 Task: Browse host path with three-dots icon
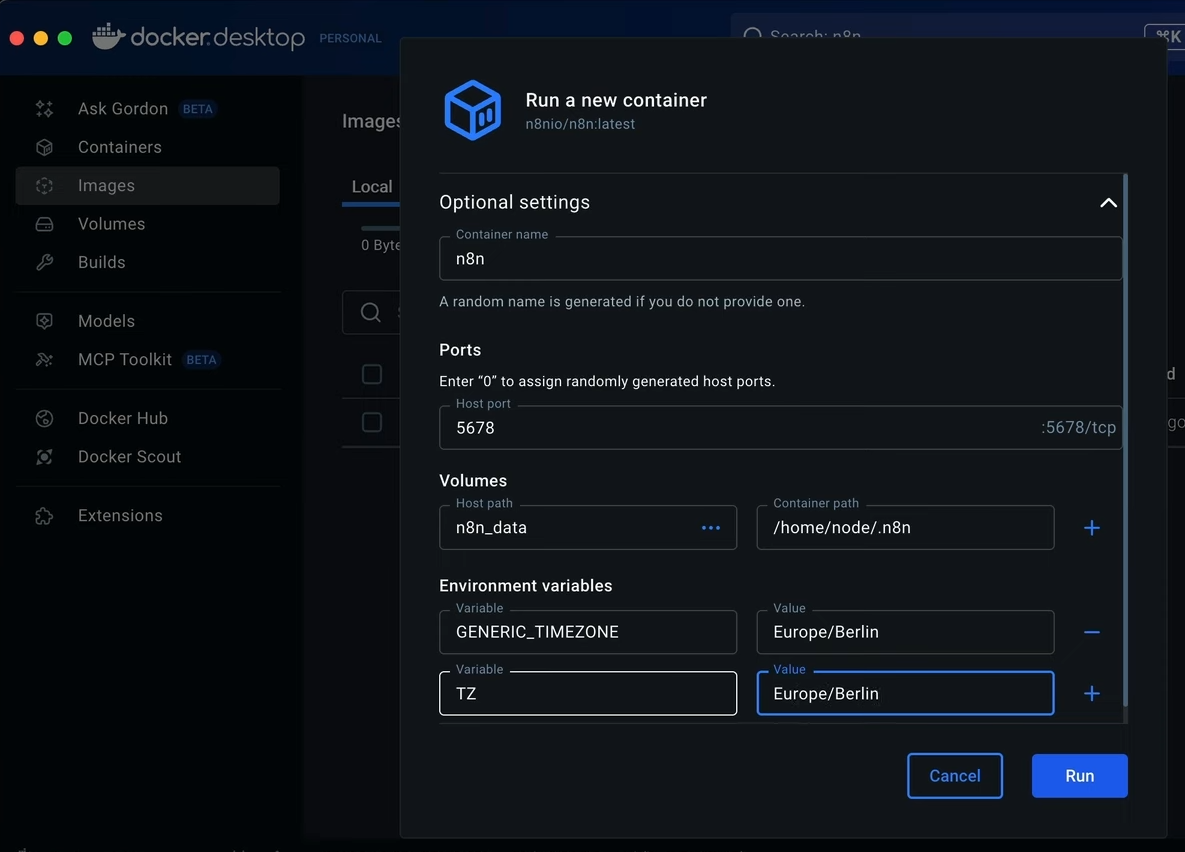710,528
